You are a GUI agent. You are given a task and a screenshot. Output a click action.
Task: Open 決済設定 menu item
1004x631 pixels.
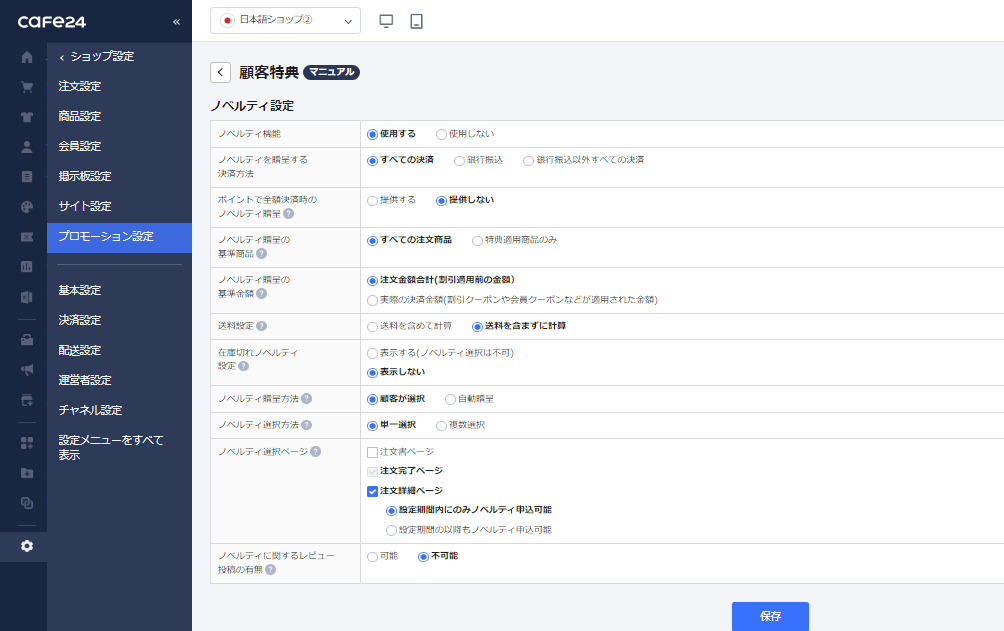pos(80,320)
